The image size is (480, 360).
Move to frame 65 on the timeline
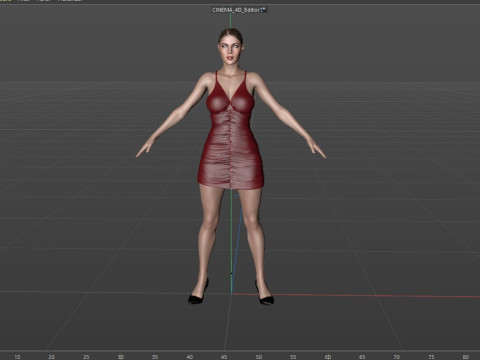pos(362,357)
